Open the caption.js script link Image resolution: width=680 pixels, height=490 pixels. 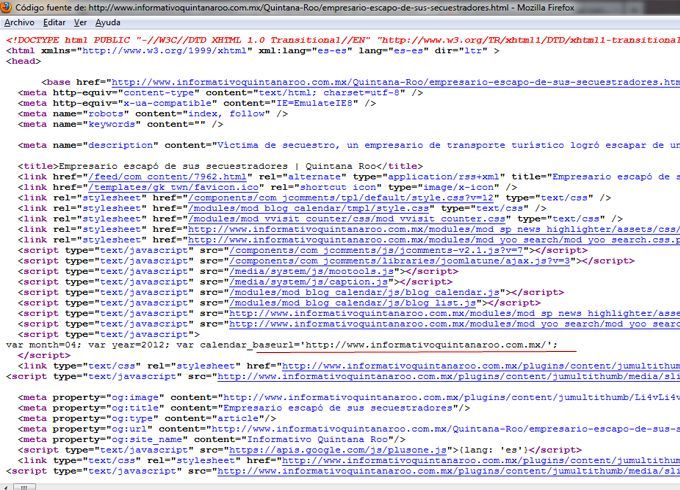click(308, 282)
